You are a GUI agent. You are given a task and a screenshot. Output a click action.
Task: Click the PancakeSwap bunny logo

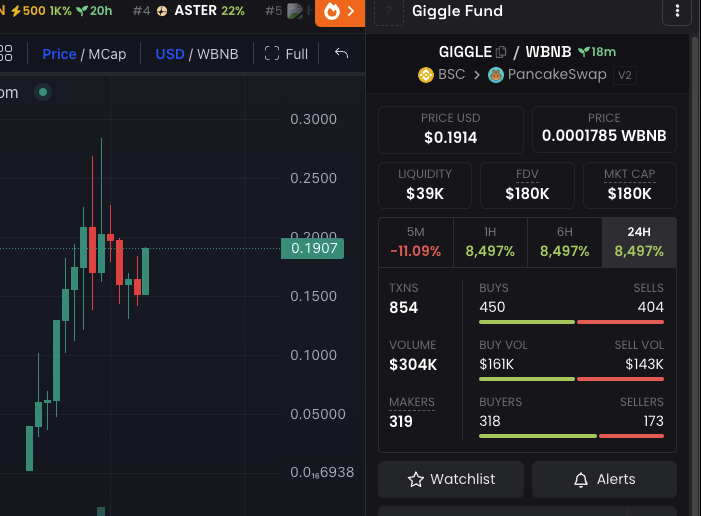point(495,75)
